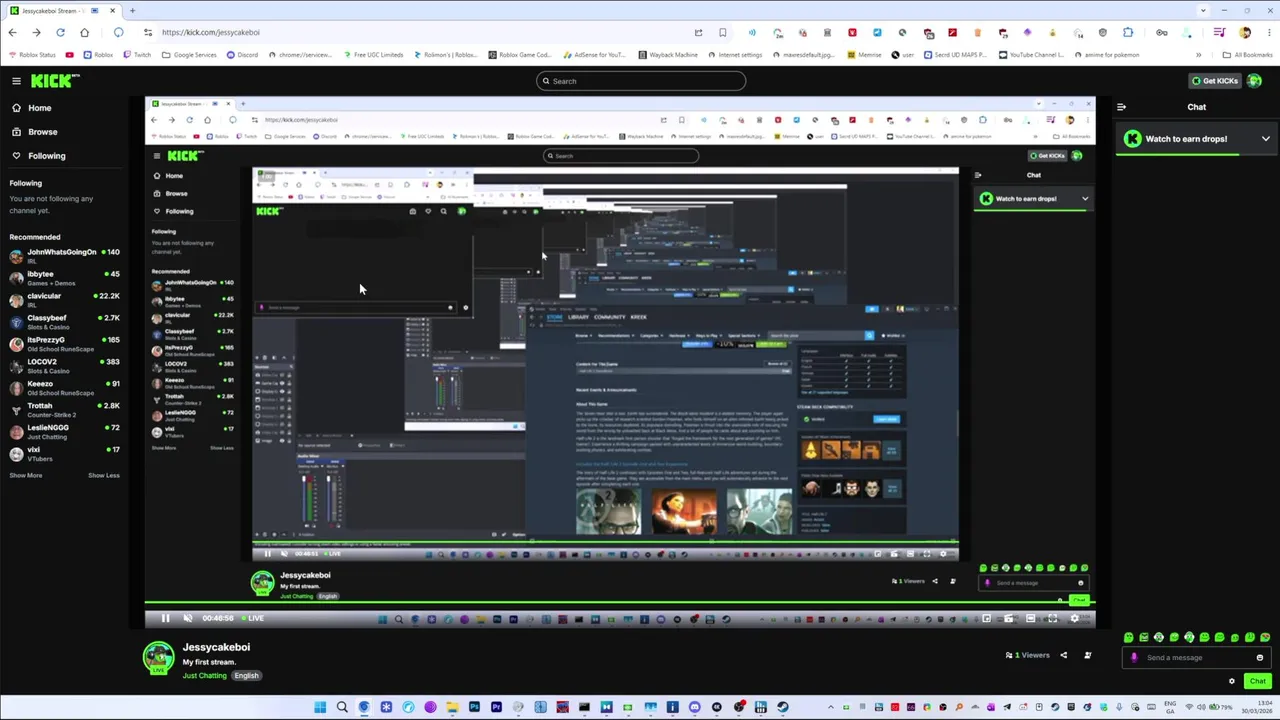
Task: Open Windows taskbar Search
Action: pos(342,708)
